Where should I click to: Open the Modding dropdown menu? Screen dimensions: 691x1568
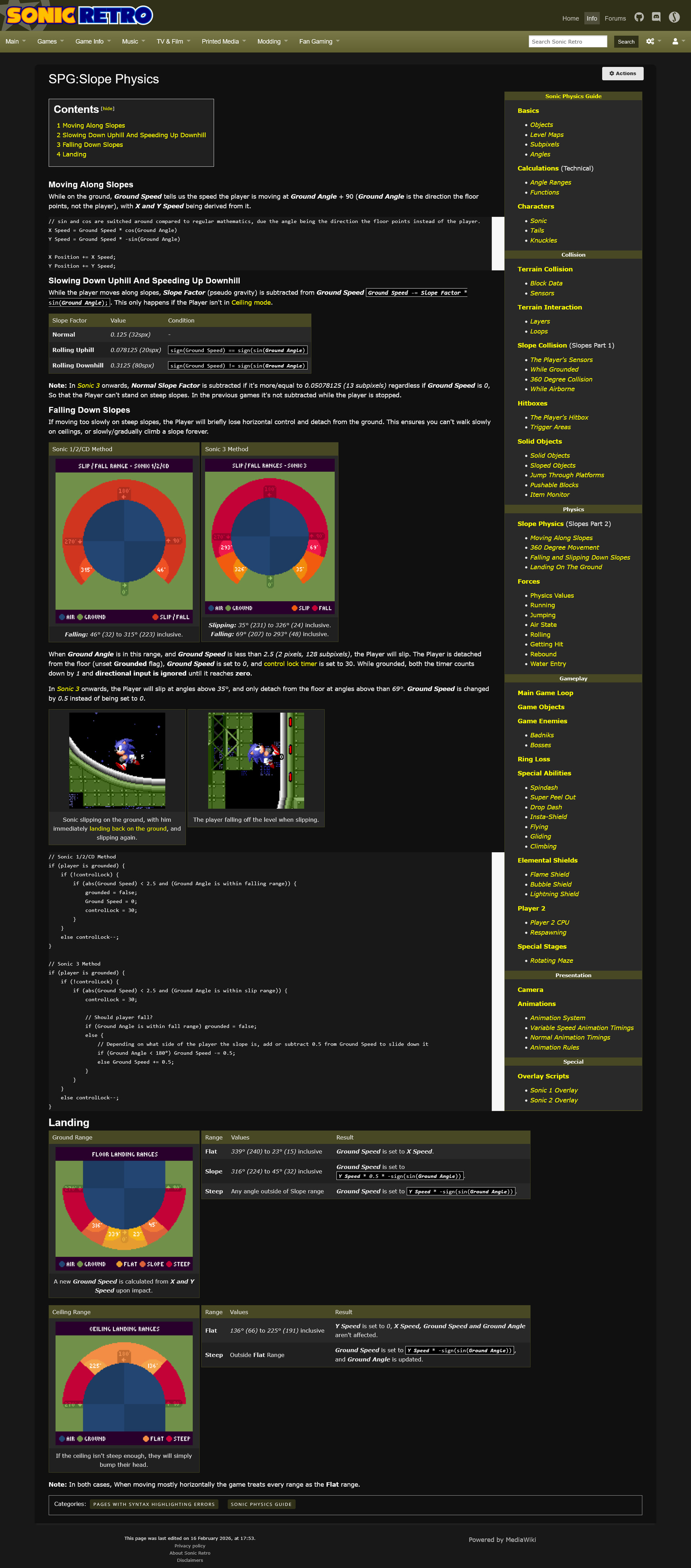click(272, 41)
